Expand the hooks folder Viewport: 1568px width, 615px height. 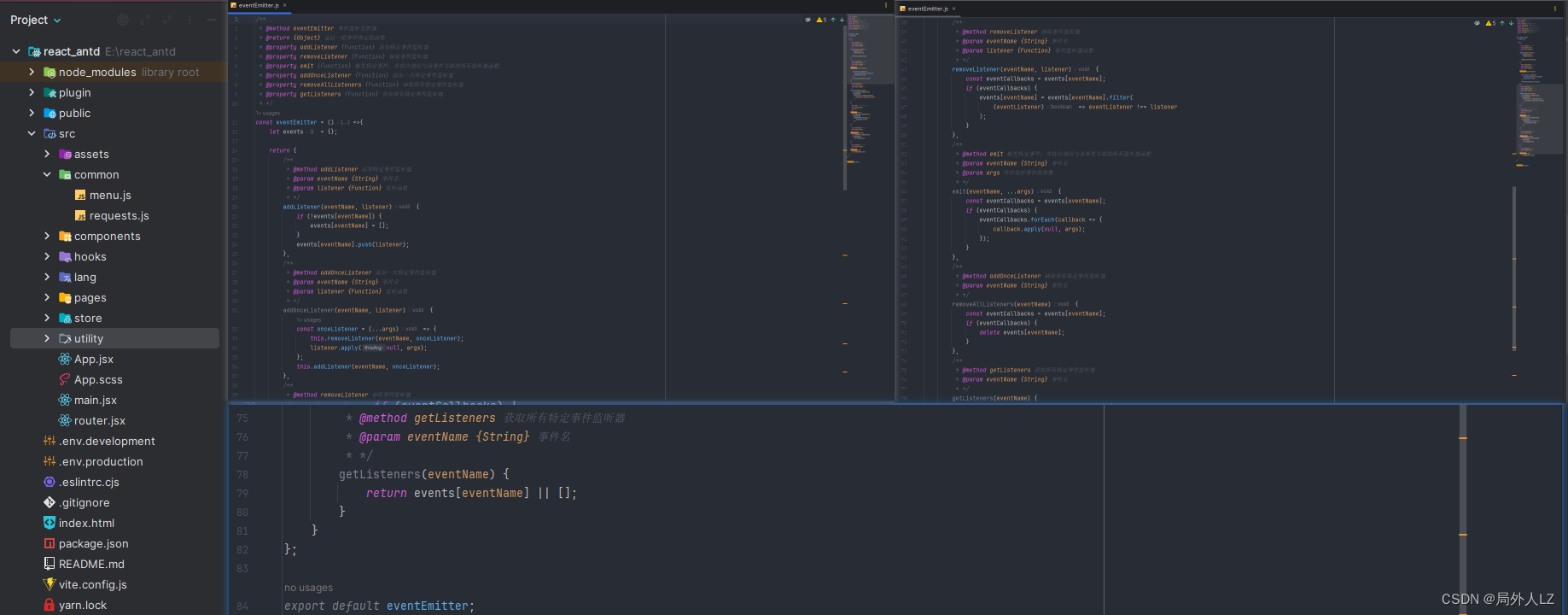(47, 256)
